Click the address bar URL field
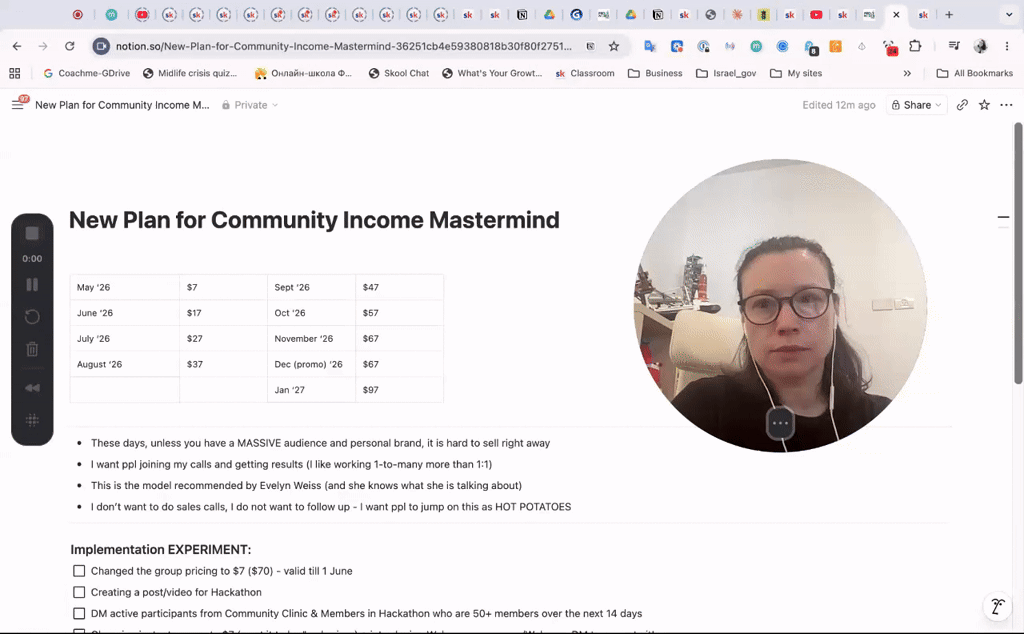The image size is (1024, 634). coord(344,46)
